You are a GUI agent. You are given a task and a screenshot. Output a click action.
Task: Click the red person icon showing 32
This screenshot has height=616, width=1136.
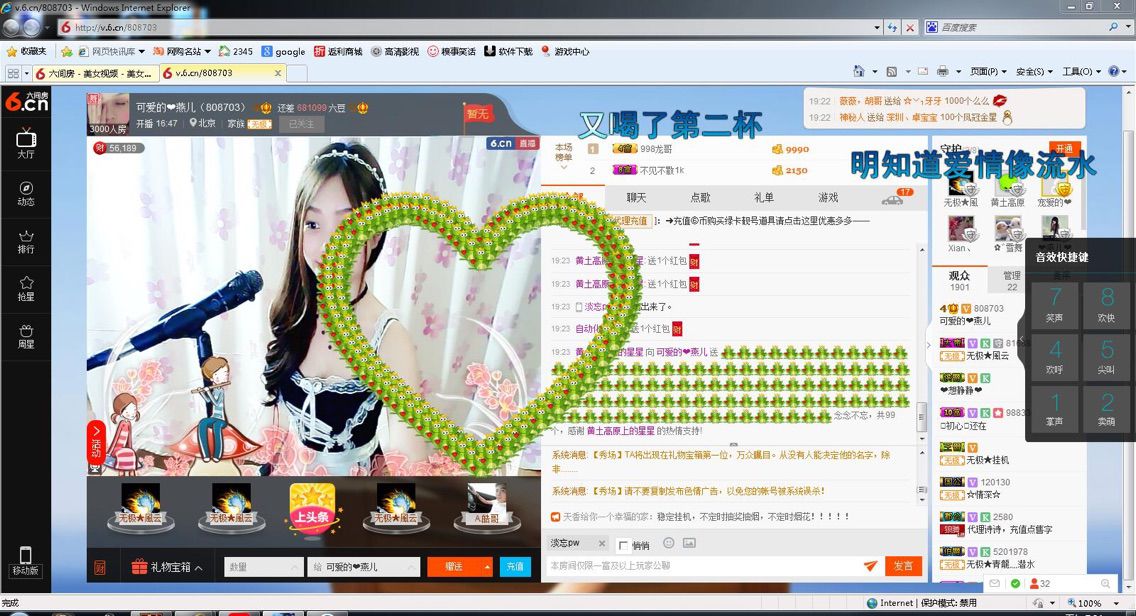click(1034, 583)
